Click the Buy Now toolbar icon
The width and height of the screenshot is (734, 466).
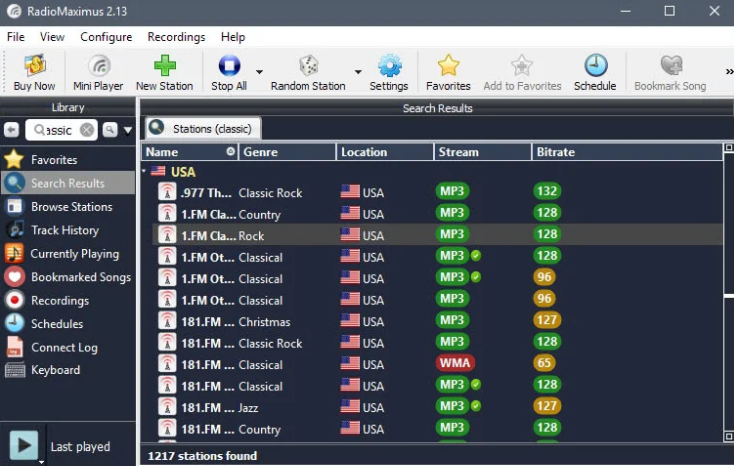point(34,72)
